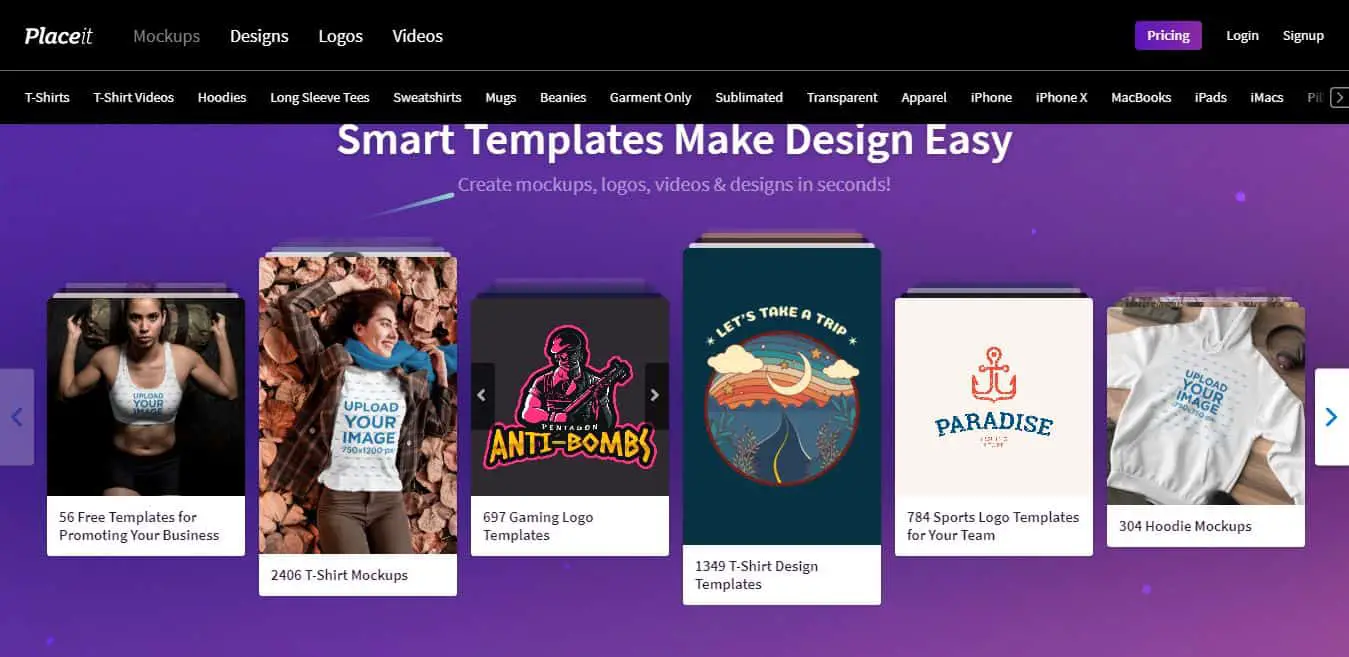Viewport: 1349px width, 657px height.
Task: Click '56 Free Templates for Promoting Your Business'
Action: point(139,526)
